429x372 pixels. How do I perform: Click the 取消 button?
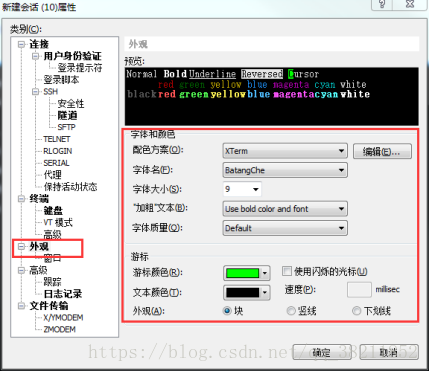389,352
